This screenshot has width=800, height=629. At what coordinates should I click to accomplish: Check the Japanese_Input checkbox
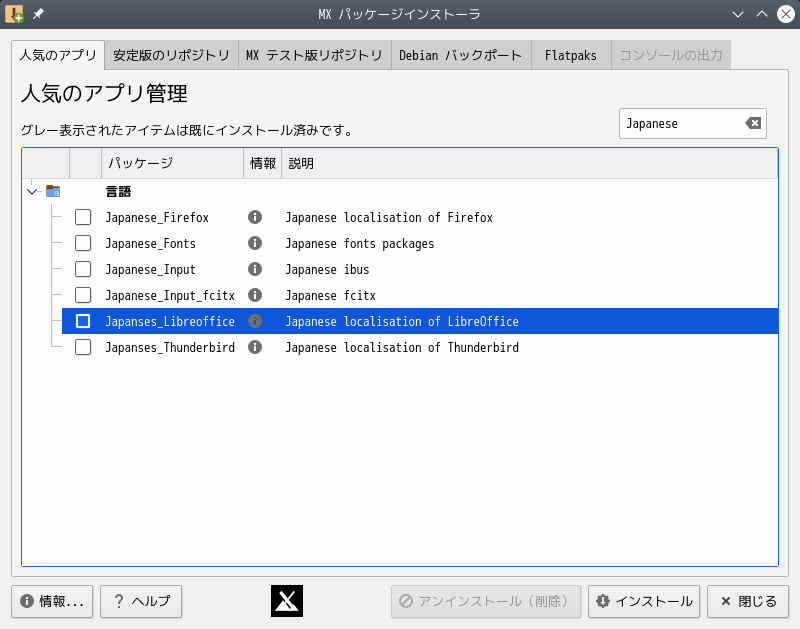click(x=83, y=269)
